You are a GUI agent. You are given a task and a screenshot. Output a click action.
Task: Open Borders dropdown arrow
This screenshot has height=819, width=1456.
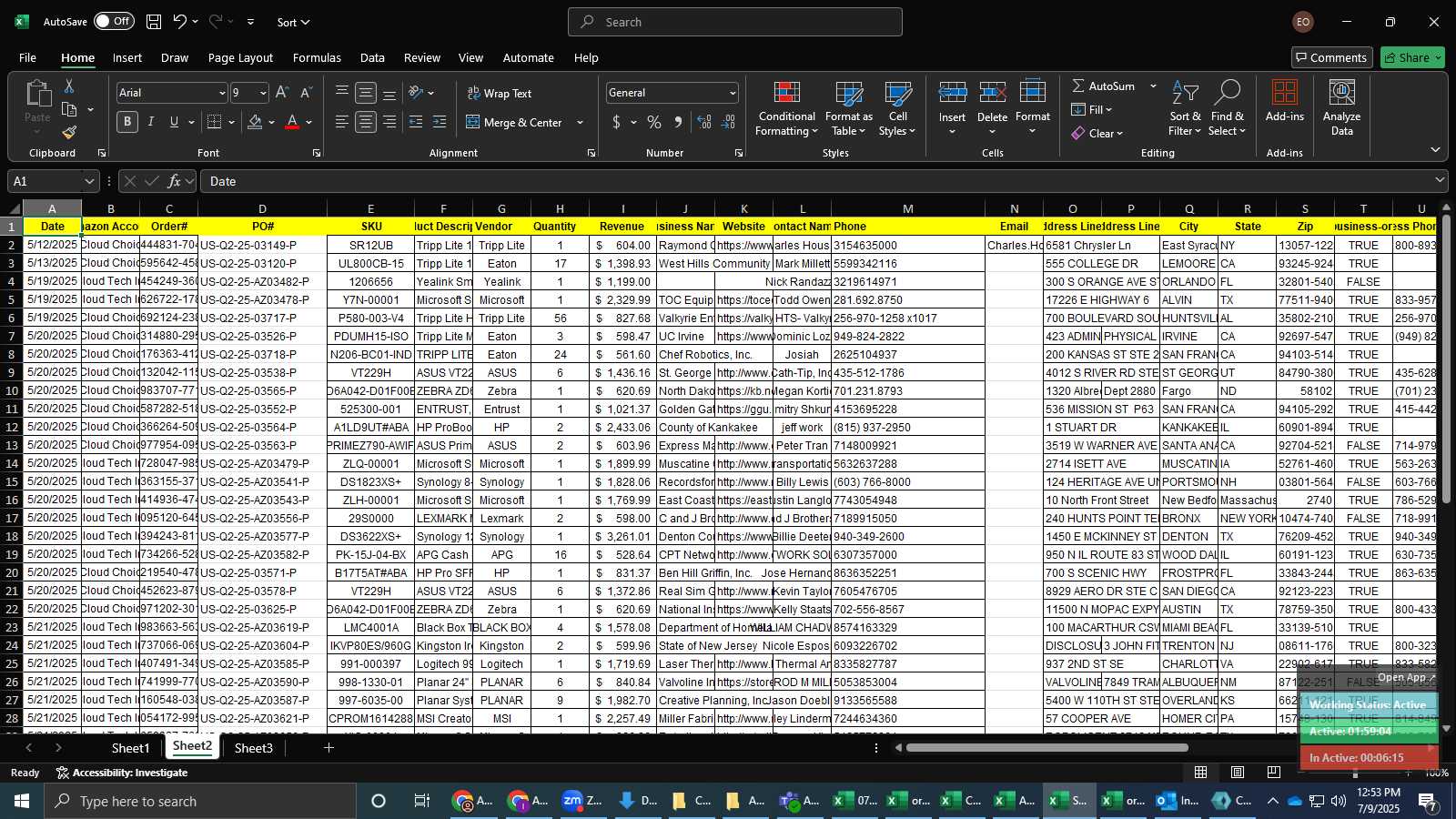tap(231, 122)
